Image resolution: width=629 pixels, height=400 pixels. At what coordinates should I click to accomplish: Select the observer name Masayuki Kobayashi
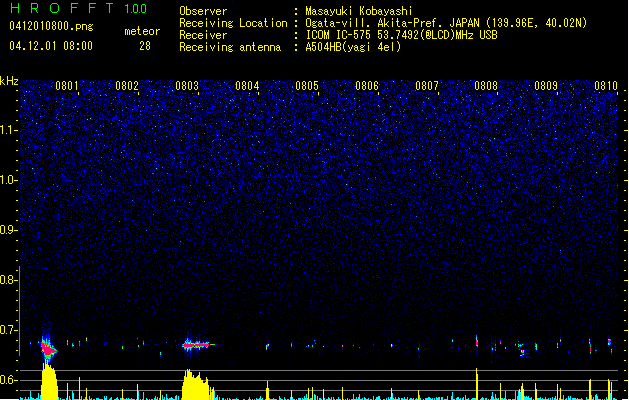tap(359, 11)
